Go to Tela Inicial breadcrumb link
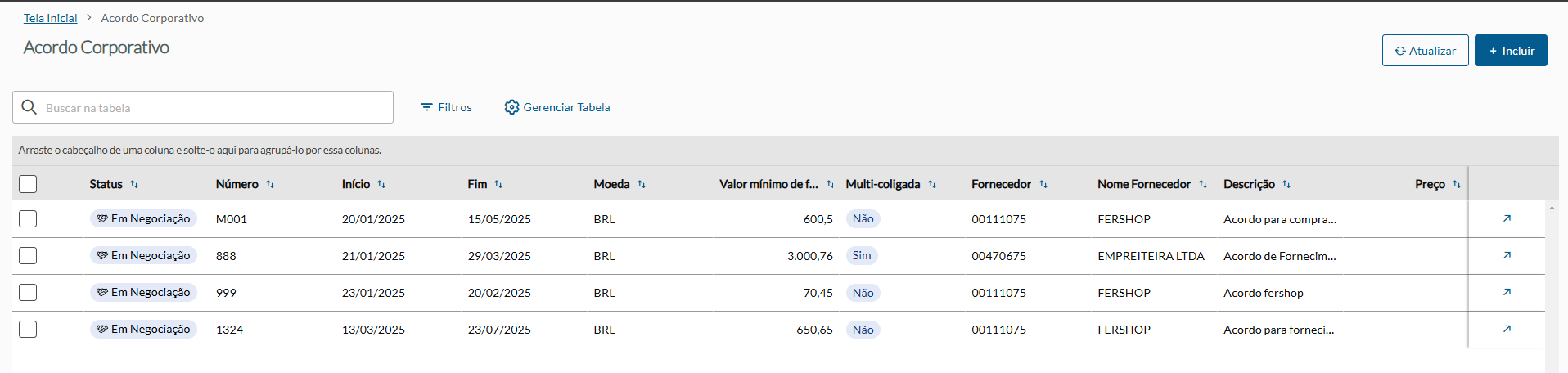Screen dimensions: 1568x373 coord(50,18)
